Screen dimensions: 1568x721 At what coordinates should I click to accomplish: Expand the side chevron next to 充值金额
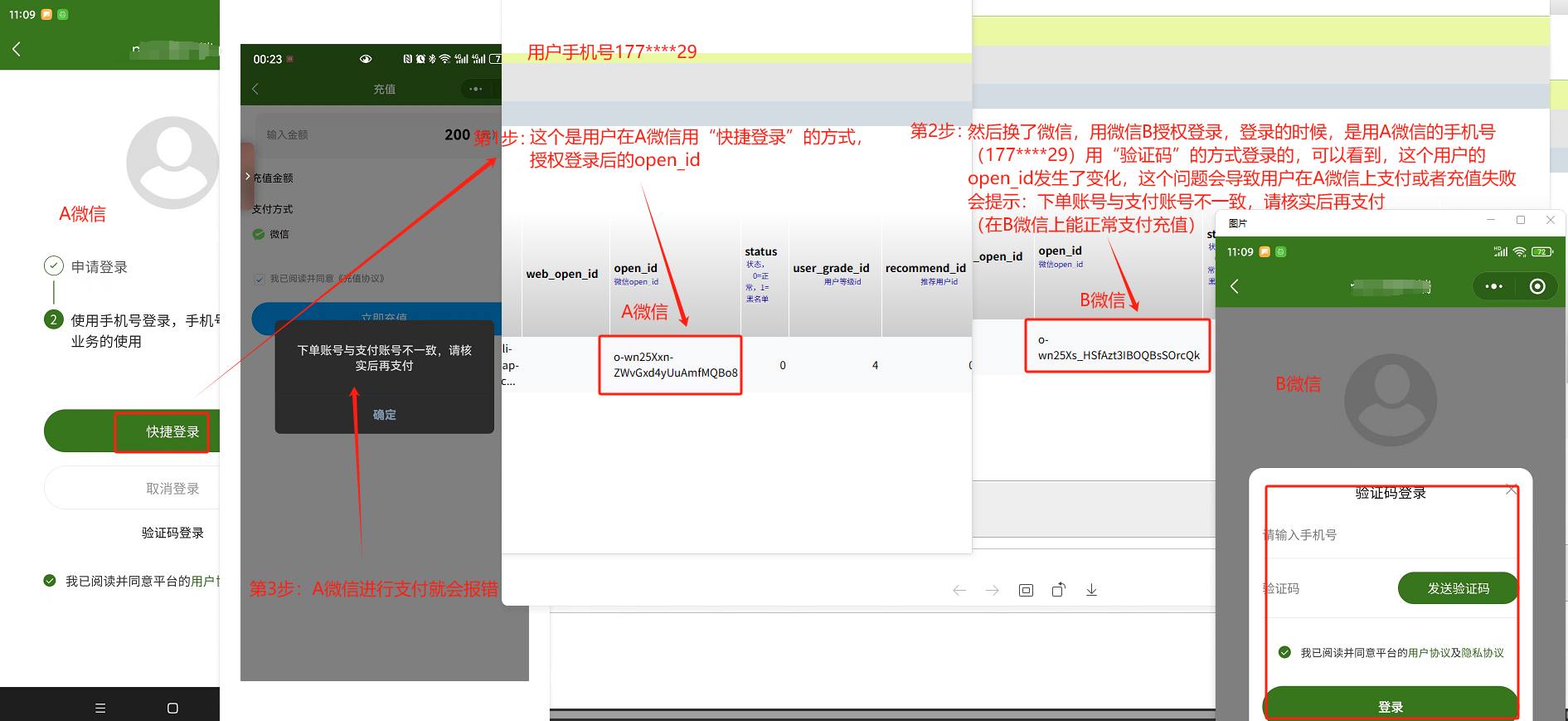tap(247, 176)
